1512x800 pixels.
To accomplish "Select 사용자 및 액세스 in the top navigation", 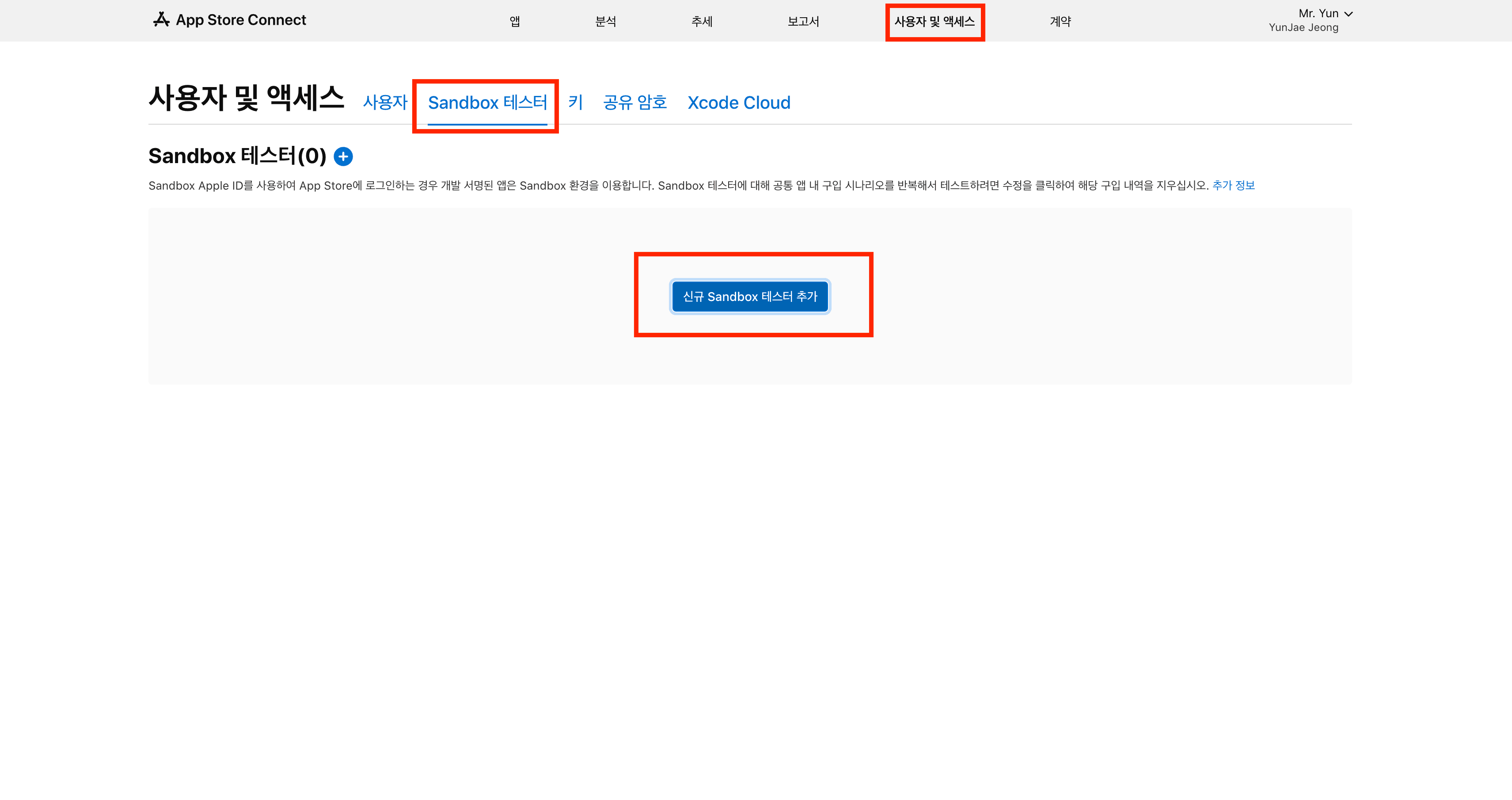I will [935, 22].
